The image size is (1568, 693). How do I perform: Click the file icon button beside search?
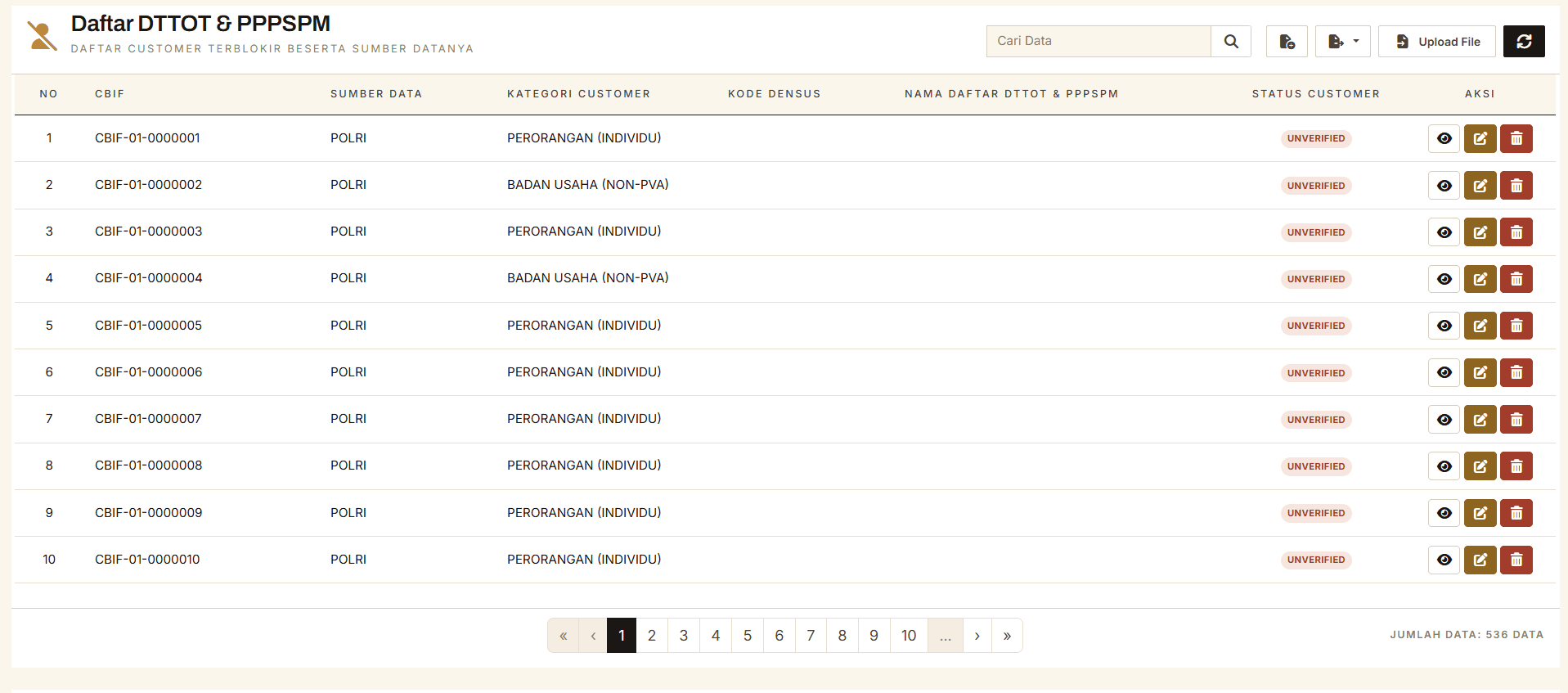pyautogui.click(x=1287, y=41)
